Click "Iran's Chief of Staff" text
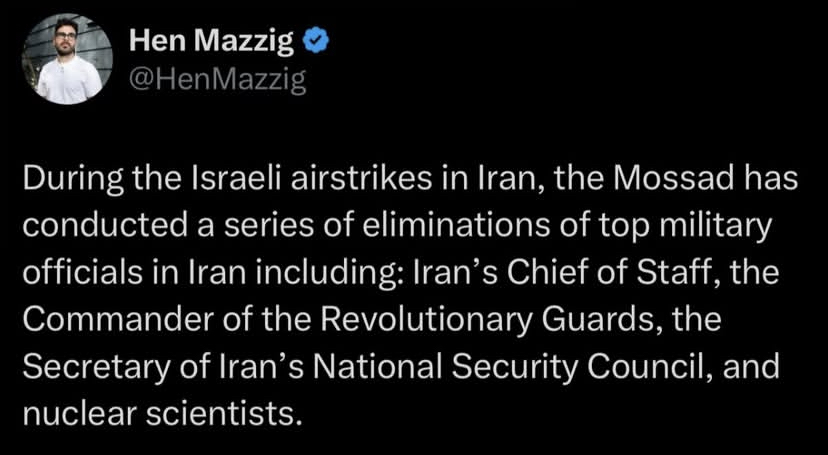828x455 pixels. (532, 274)
